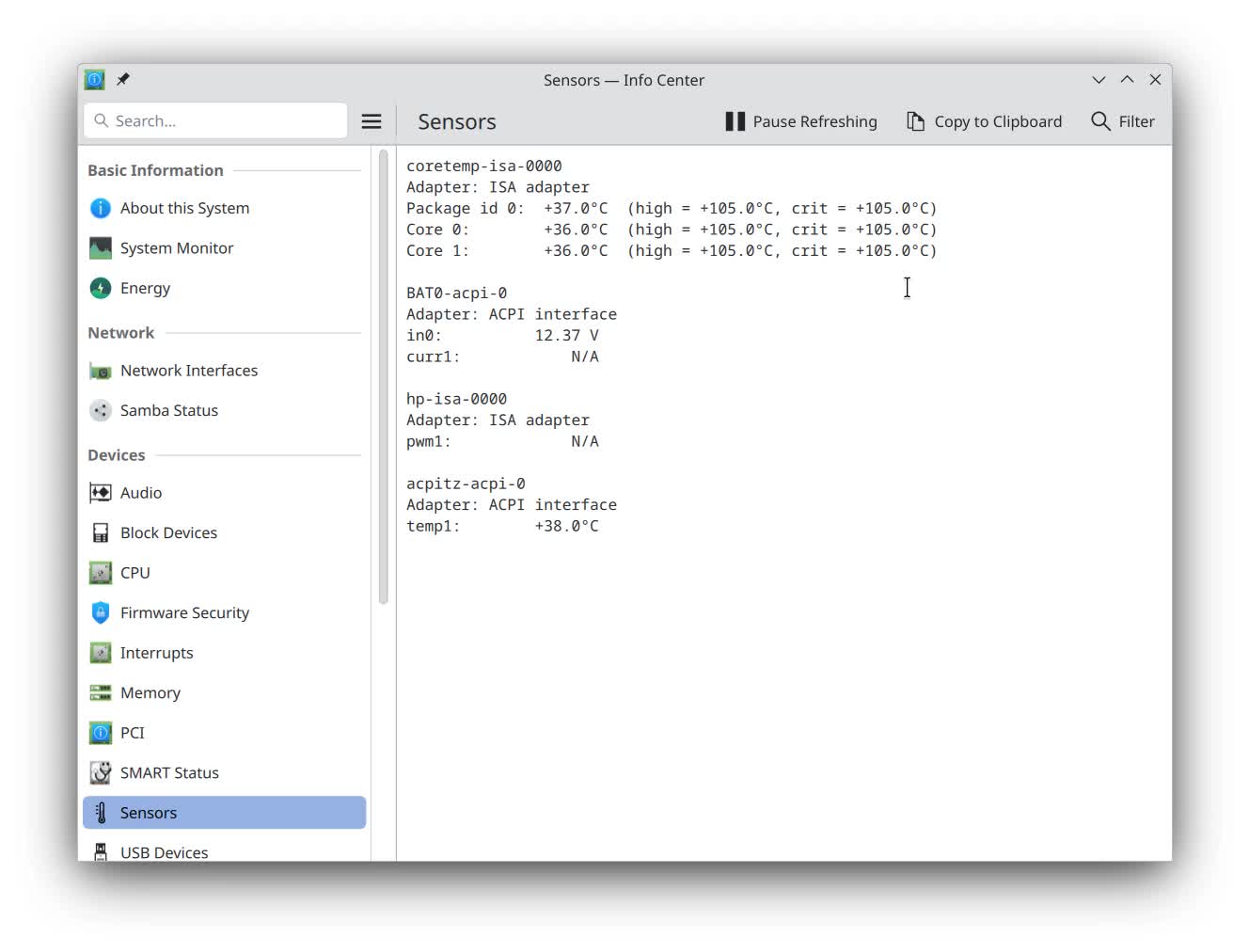This screenshot has height=952, width=1249.
Task: Open Block Devices page
Action: 224,532
